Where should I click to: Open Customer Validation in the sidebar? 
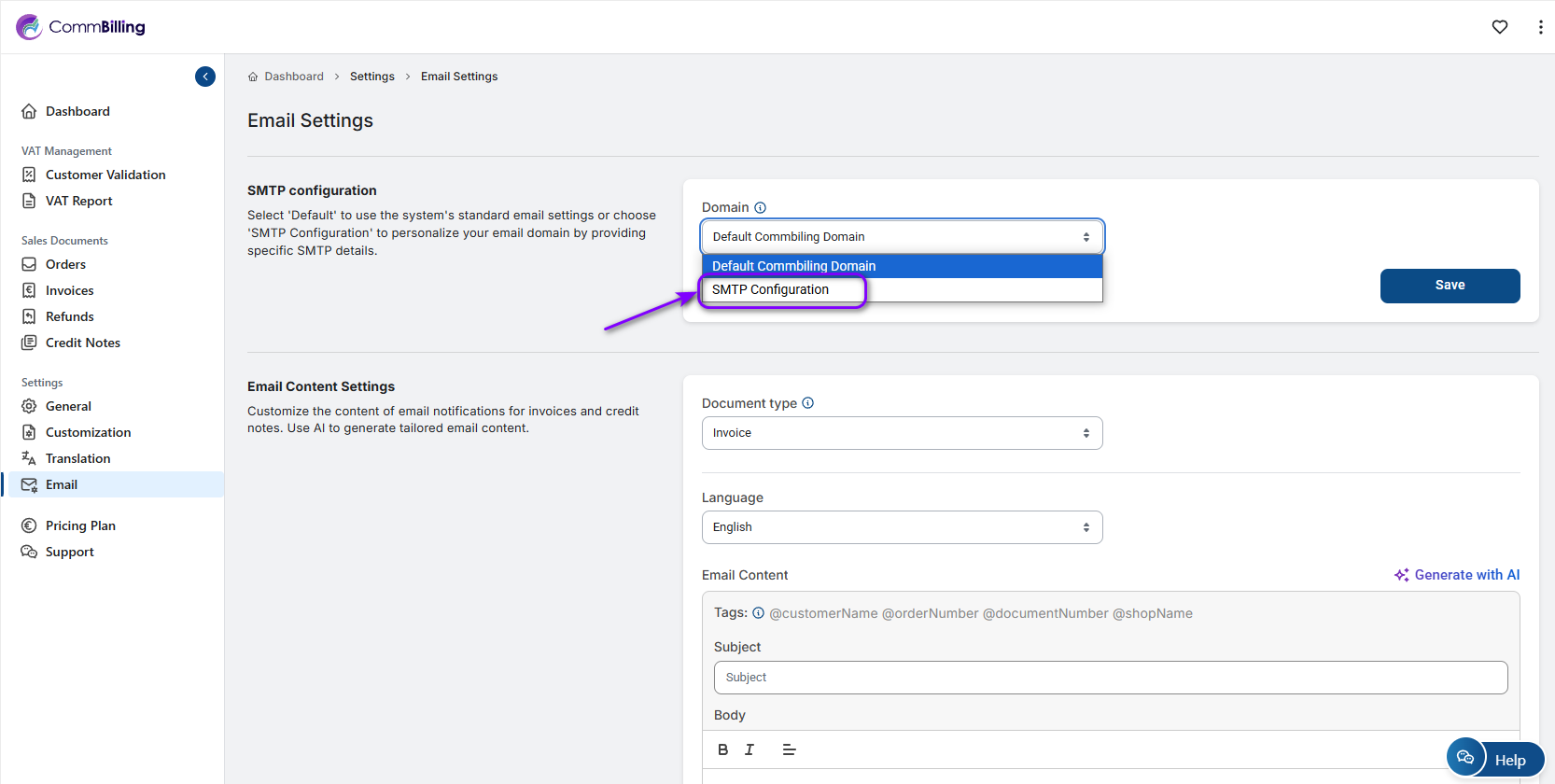(x=105, y=175)
